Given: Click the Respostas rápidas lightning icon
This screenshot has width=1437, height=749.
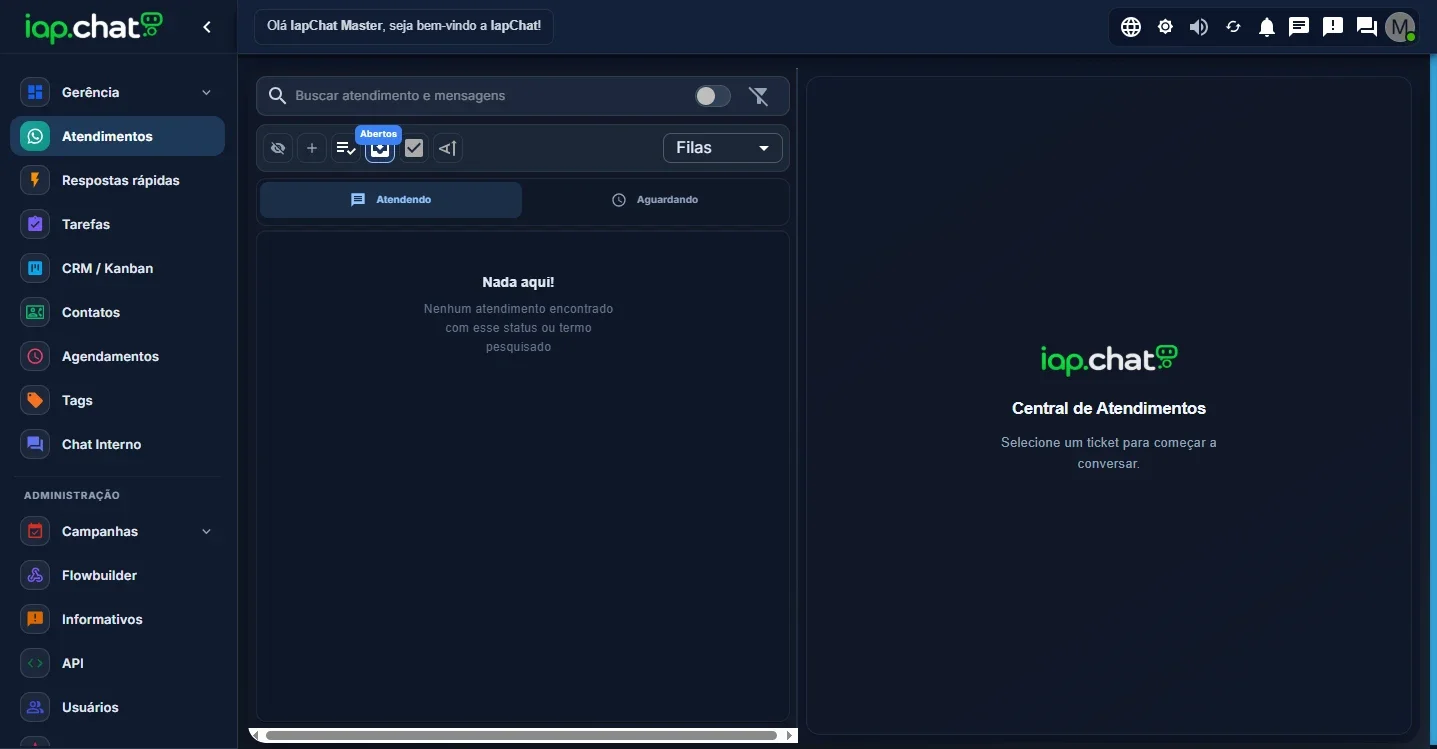Looking at the screenshot, I should (x=35, y=180).
